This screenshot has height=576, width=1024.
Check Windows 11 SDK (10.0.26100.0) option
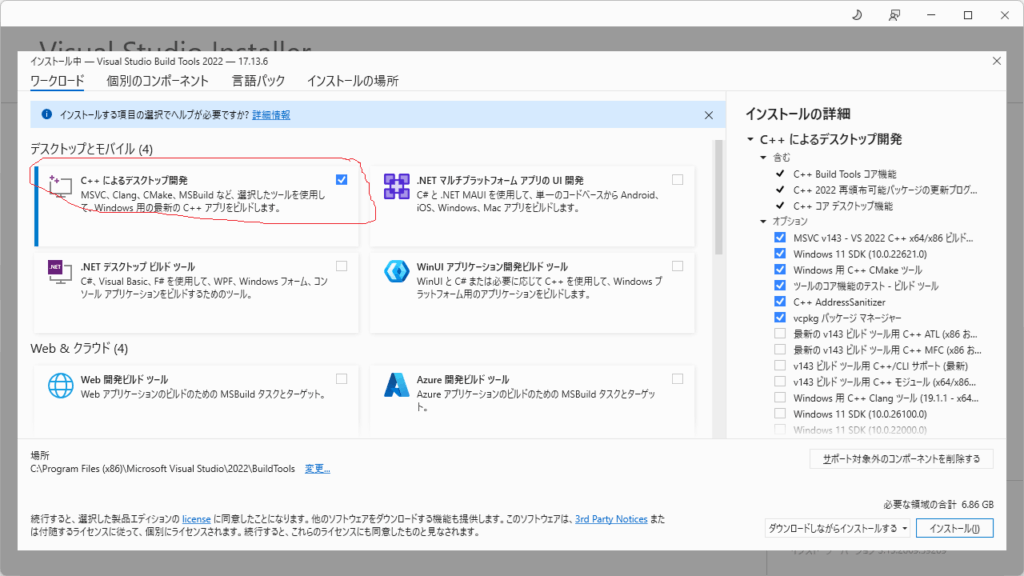click(780, 413)
